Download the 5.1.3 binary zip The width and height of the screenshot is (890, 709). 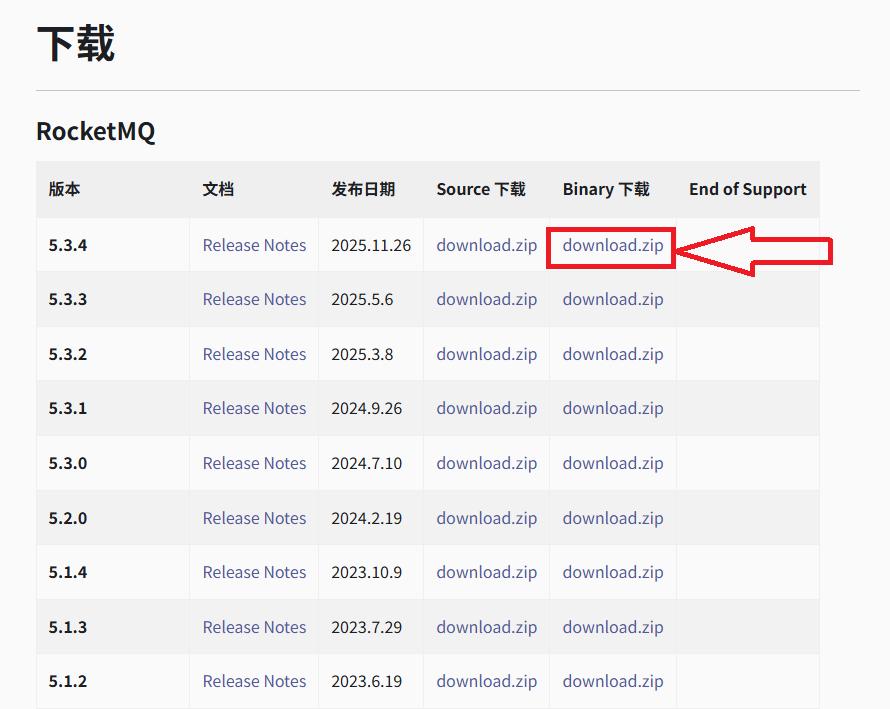[612, 628]
